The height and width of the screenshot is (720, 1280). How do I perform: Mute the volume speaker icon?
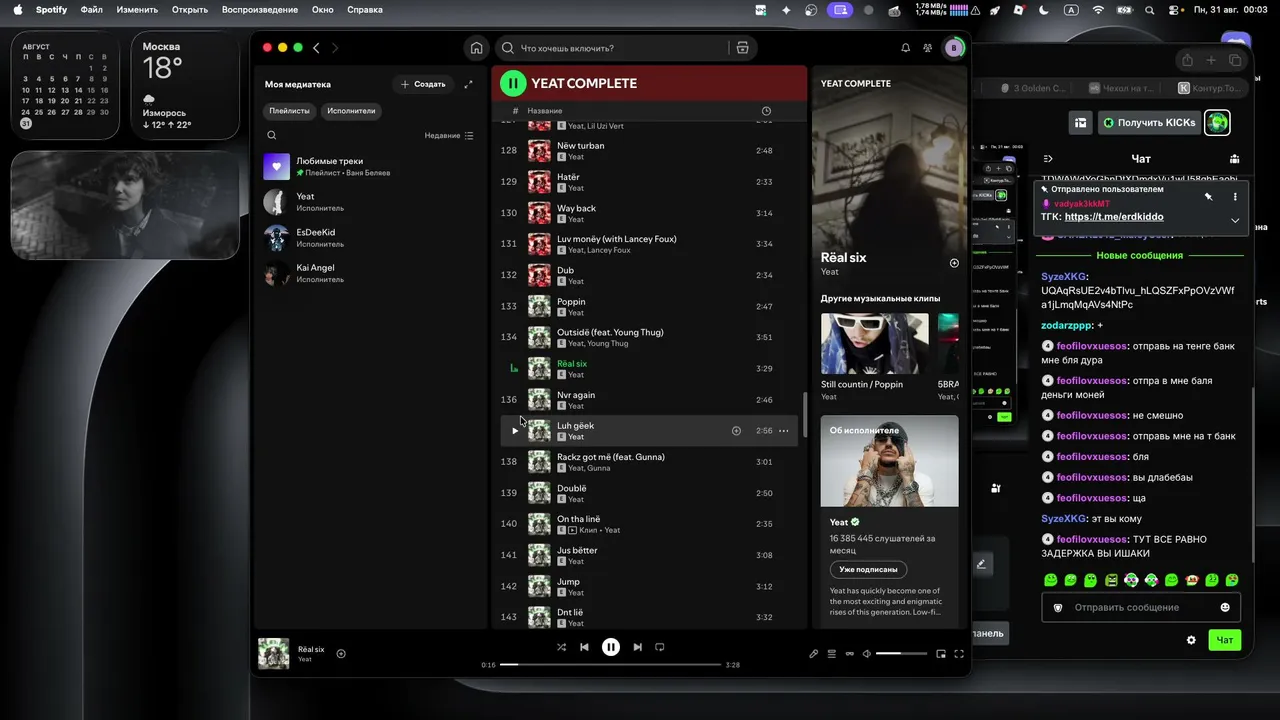[x=867, y=654]
